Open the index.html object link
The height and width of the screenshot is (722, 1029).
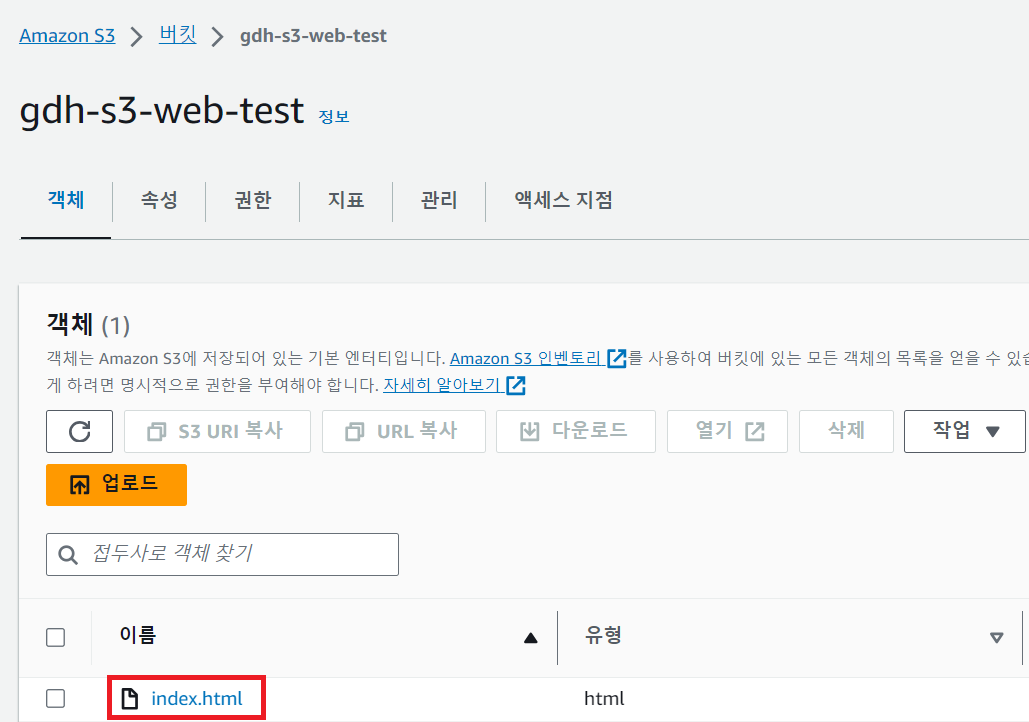[x=197, y=698]
